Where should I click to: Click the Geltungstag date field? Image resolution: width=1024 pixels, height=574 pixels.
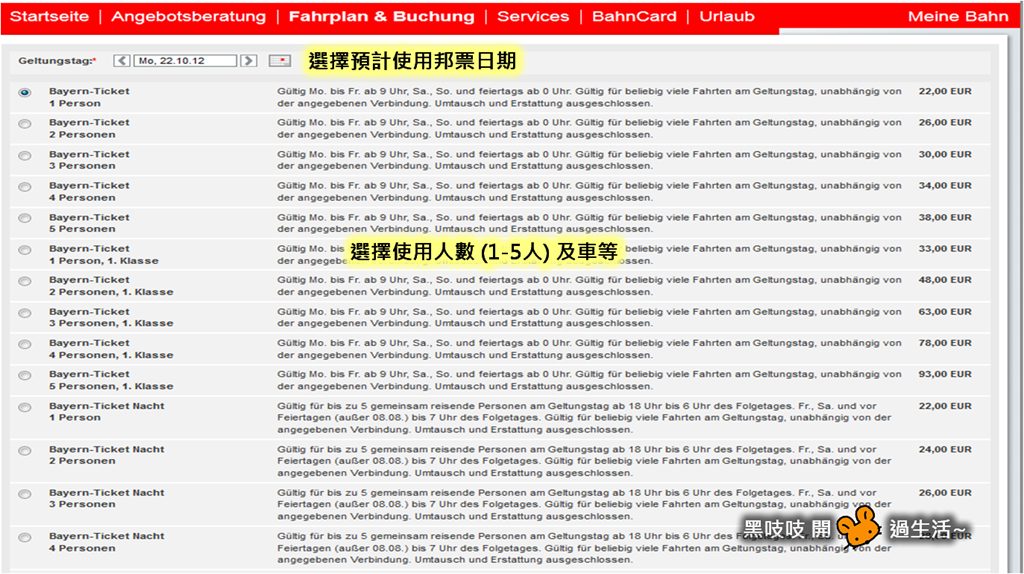pyautogui.click(x=185, y=61)
